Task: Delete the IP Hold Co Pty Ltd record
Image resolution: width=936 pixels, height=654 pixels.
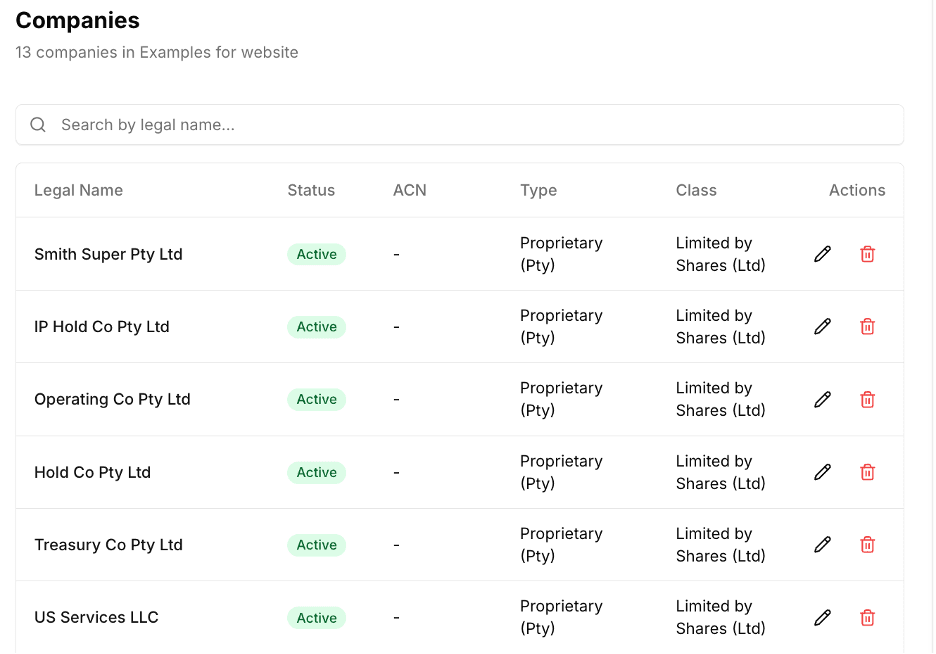Action: pos(866,326)
